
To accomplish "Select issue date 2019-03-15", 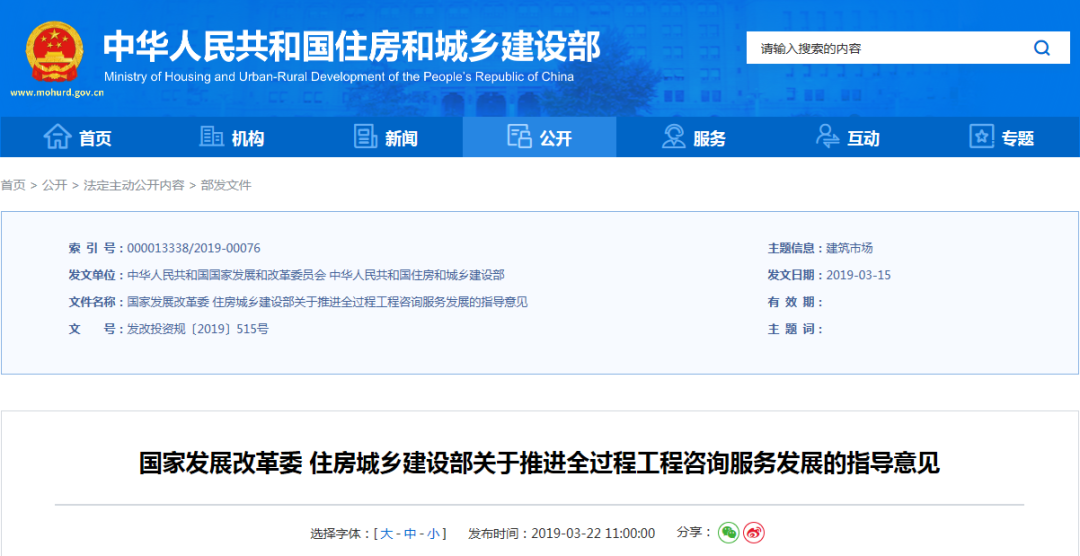I will (x=859, y=275).
